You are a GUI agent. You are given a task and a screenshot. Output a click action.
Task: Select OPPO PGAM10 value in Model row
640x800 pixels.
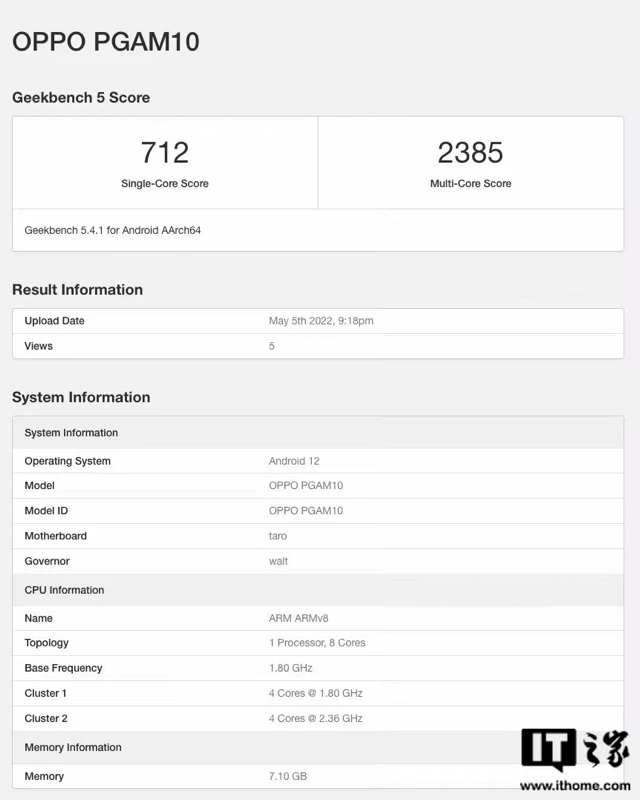[x=306, y=486]
